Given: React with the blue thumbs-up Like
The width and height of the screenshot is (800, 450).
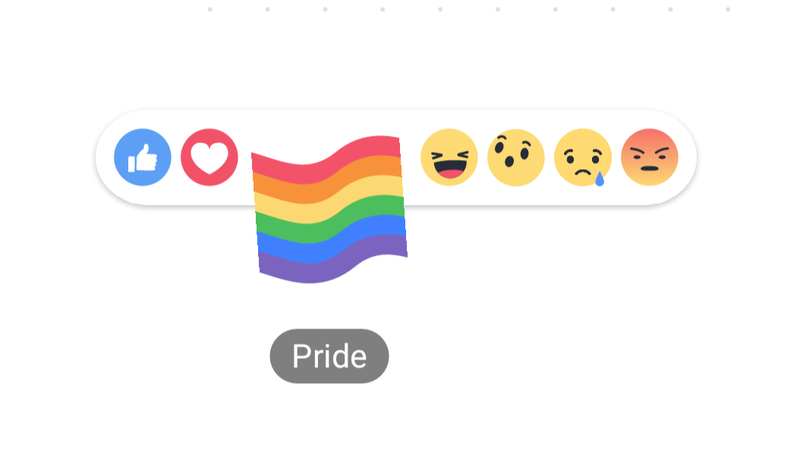Looking at the screenshot, I should coord(142,157).
